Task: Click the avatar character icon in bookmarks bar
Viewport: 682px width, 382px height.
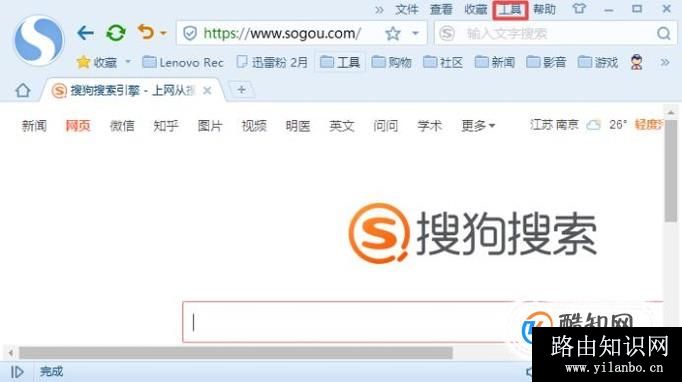Action: pyautogui.click(x=636, y=63)
